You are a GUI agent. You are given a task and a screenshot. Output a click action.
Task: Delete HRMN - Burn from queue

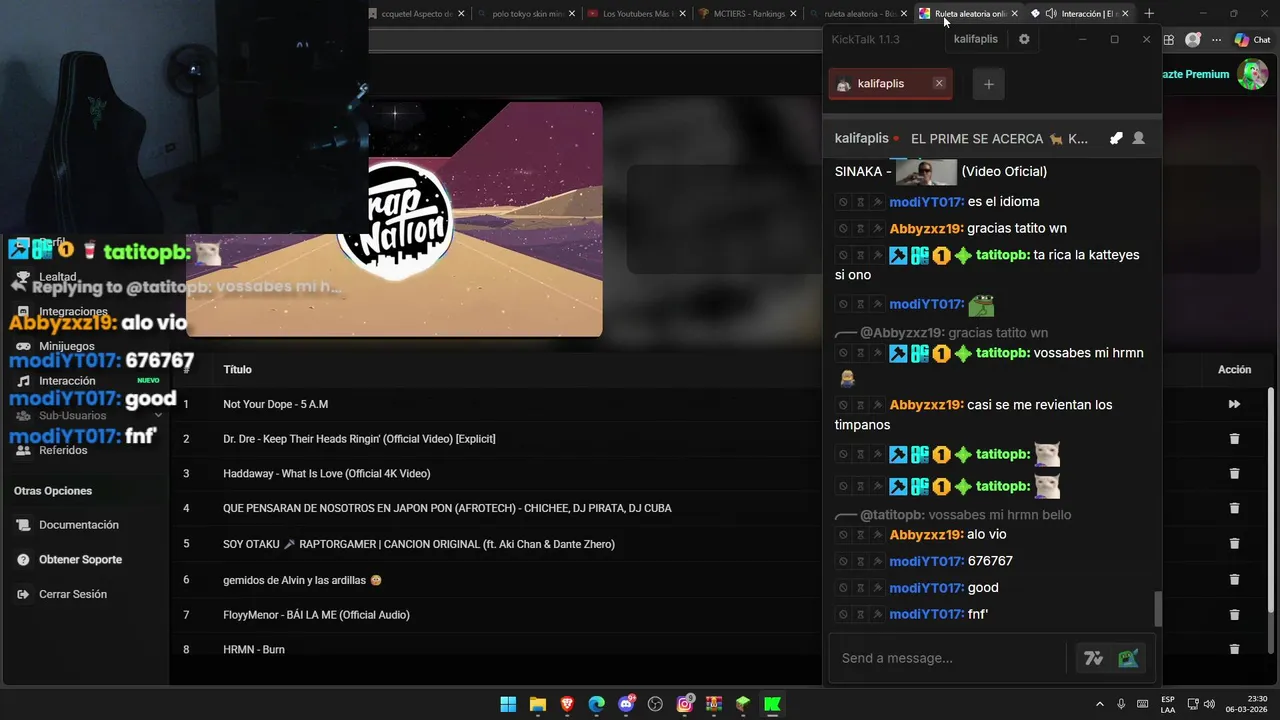(1234, 649)
